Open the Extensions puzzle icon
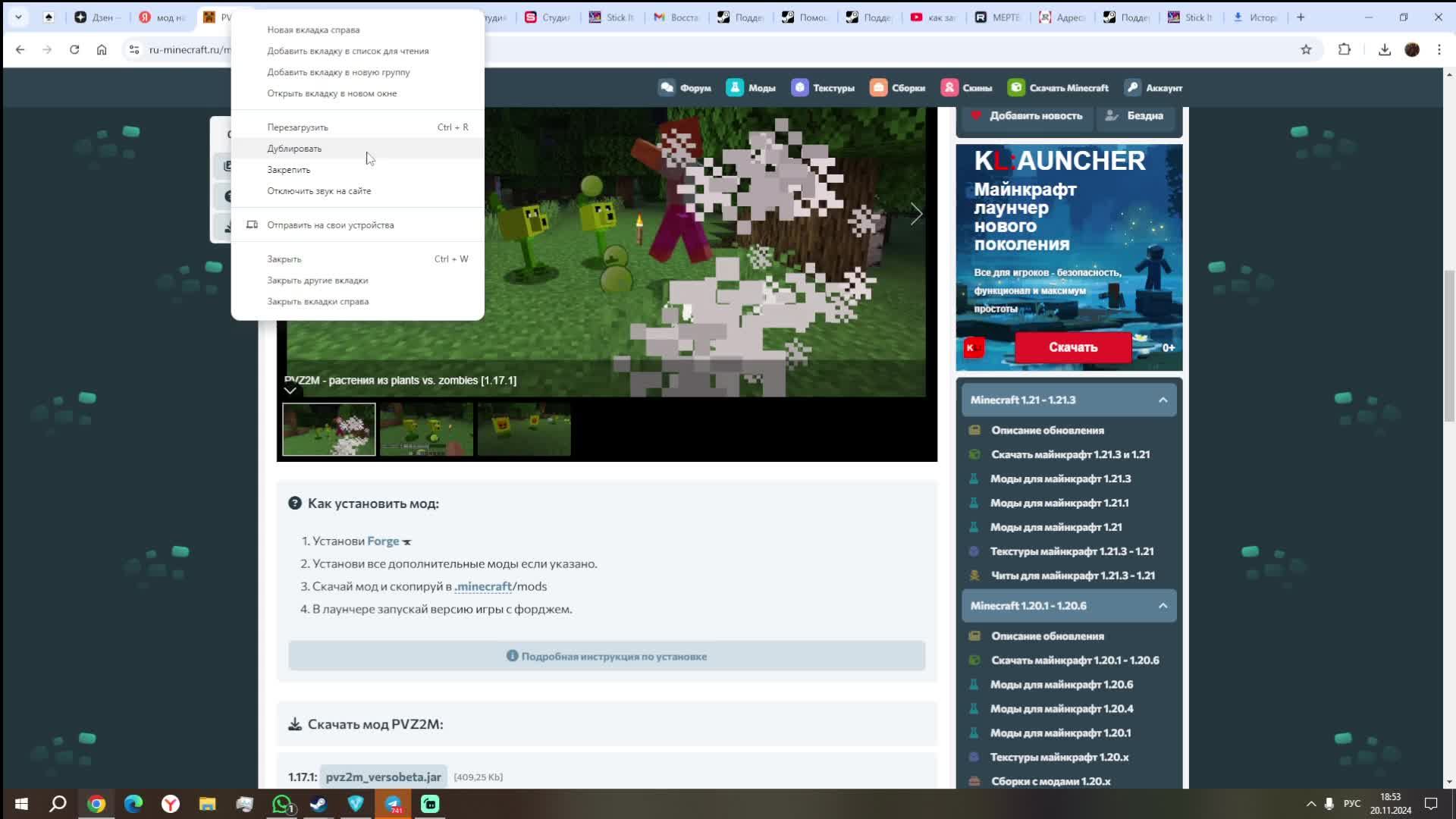Viewport: 1456px width, 819px height. pyautogui.click(x=1345, y=50)
